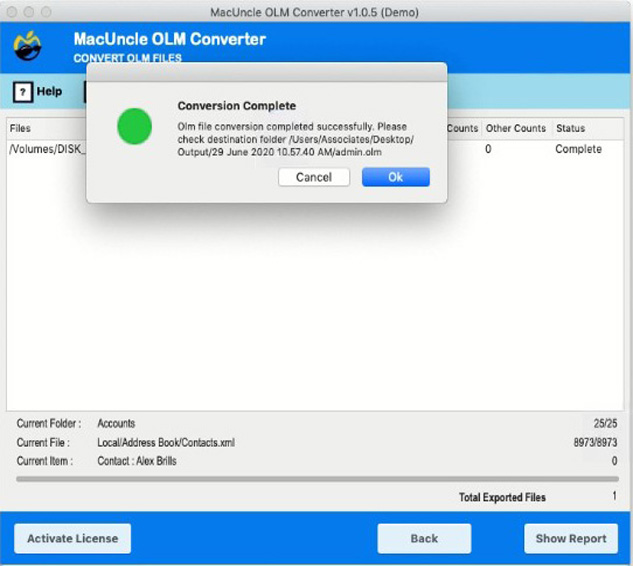The image size is (633, 566).
Task: Click the Current Item count 0
Action: (x=614, y=461)
